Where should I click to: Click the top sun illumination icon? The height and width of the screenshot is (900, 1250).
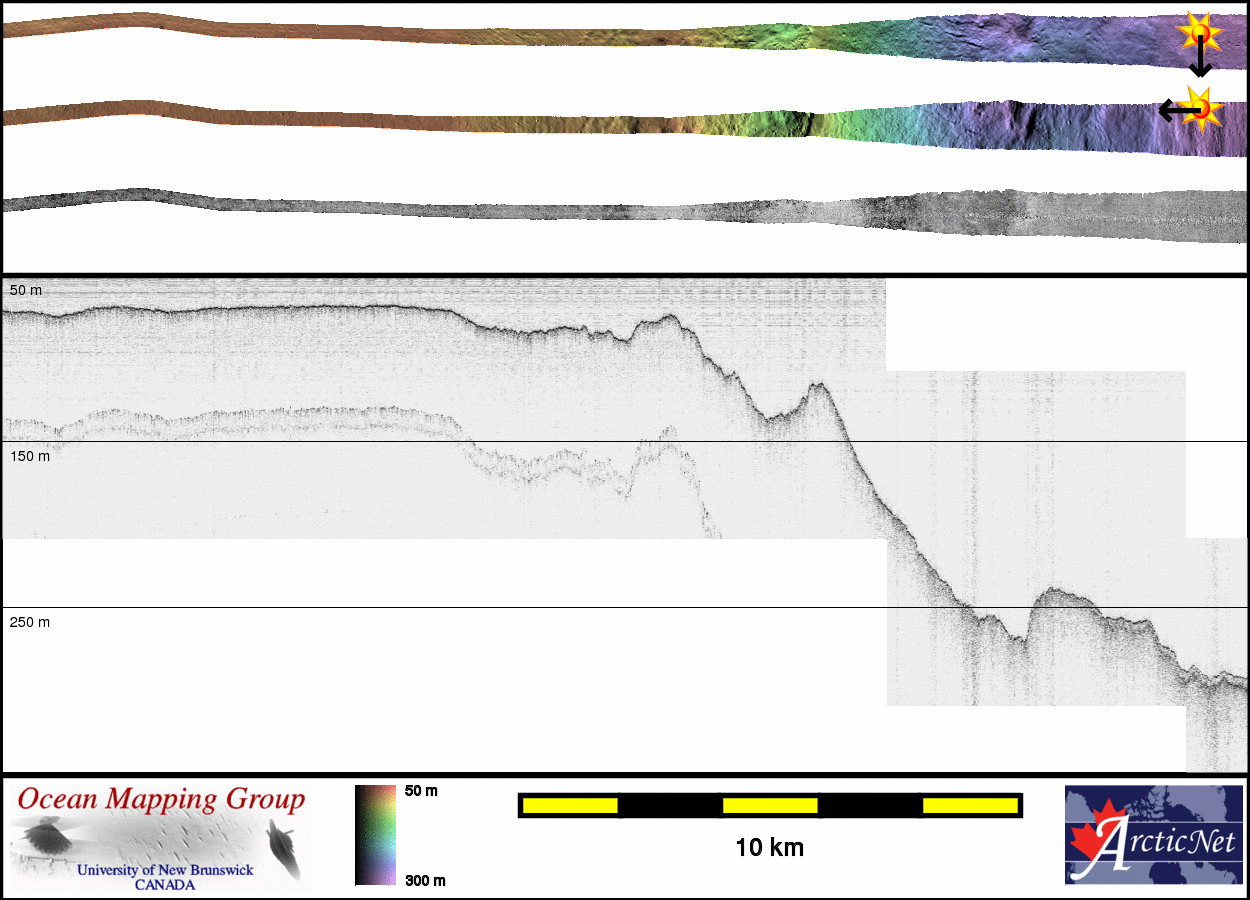pos(1199,34)
